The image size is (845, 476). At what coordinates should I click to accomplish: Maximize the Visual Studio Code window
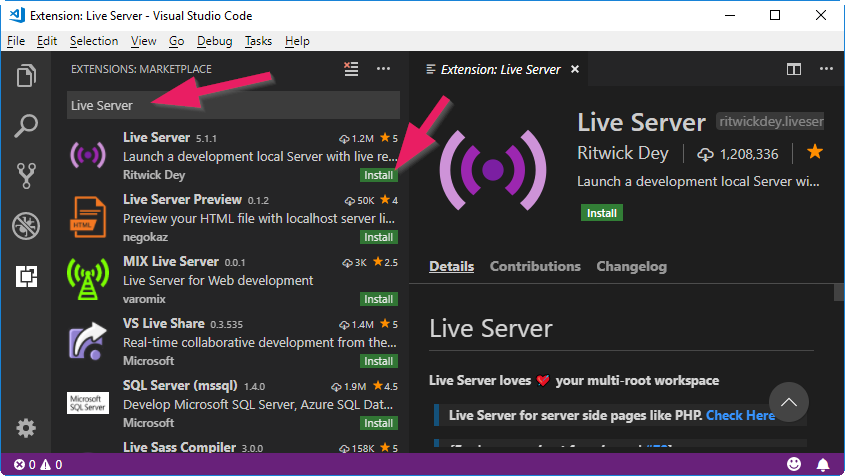tap(775, 15)
